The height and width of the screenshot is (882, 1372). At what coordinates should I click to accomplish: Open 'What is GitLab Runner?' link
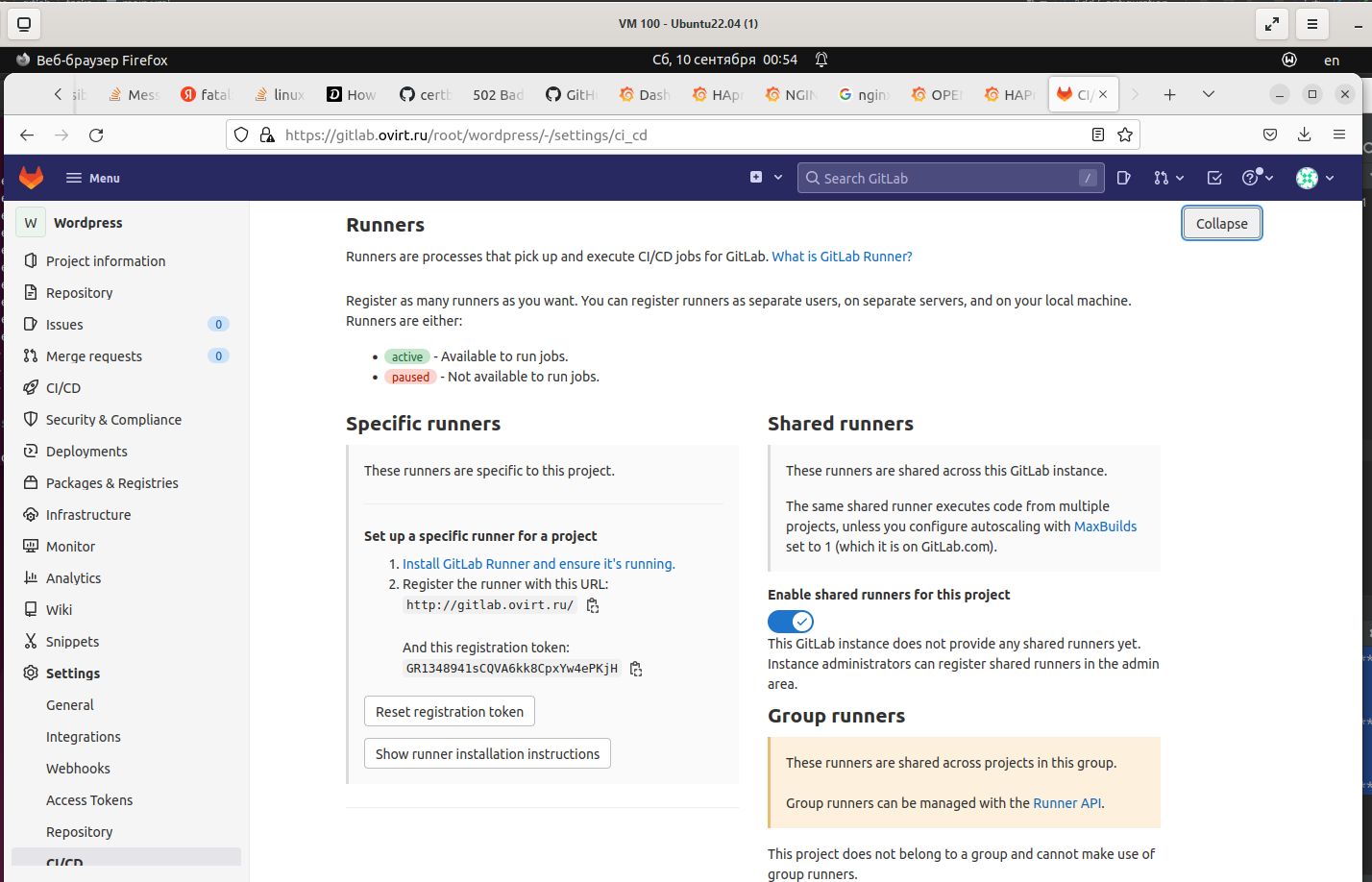coord(842,257)
